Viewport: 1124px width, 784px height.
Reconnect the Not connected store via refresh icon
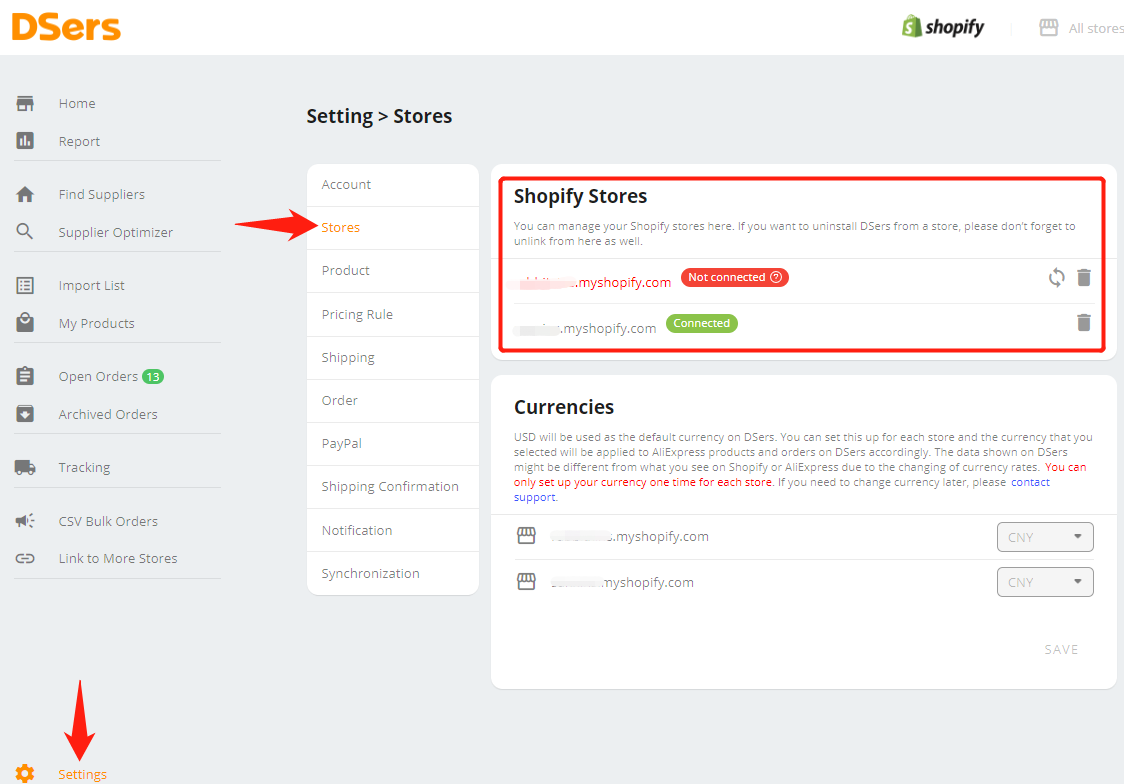pos(1057,277)
